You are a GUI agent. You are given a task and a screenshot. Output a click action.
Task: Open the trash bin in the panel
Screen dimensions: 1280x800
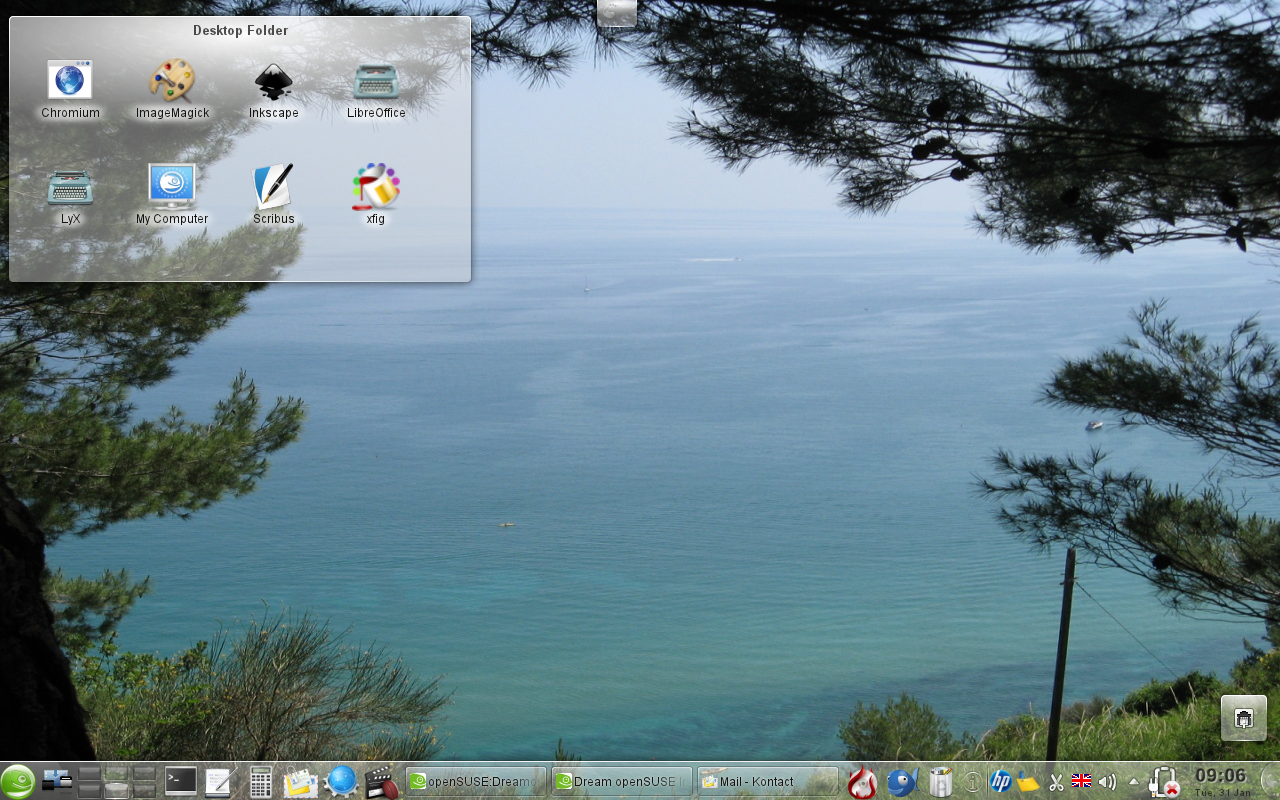click(x=940, y=781)
